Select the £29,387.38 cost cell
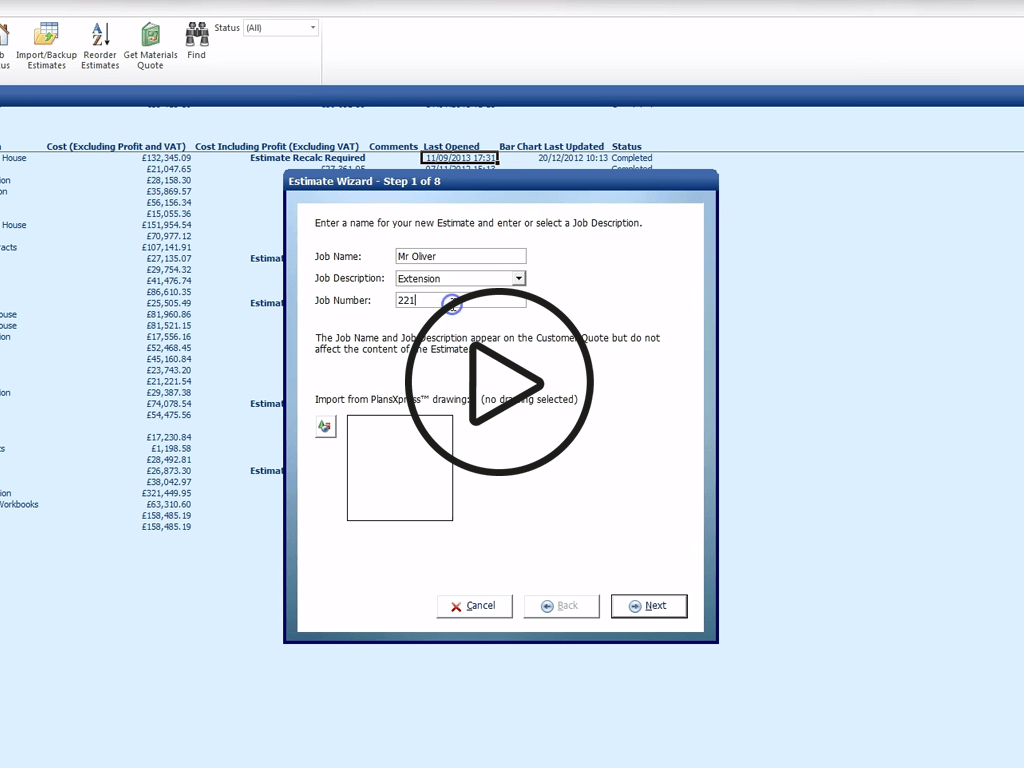Viewport: 1024px width, 768px height. tap(168, 393)
